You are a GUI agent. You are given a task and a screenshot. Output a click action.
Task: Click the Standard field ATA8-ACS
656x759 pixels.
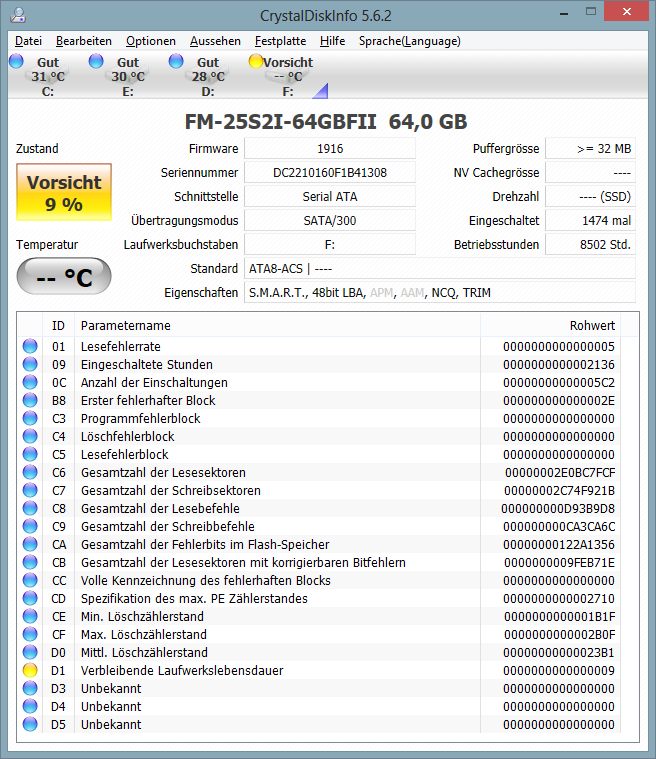(440, 269)
